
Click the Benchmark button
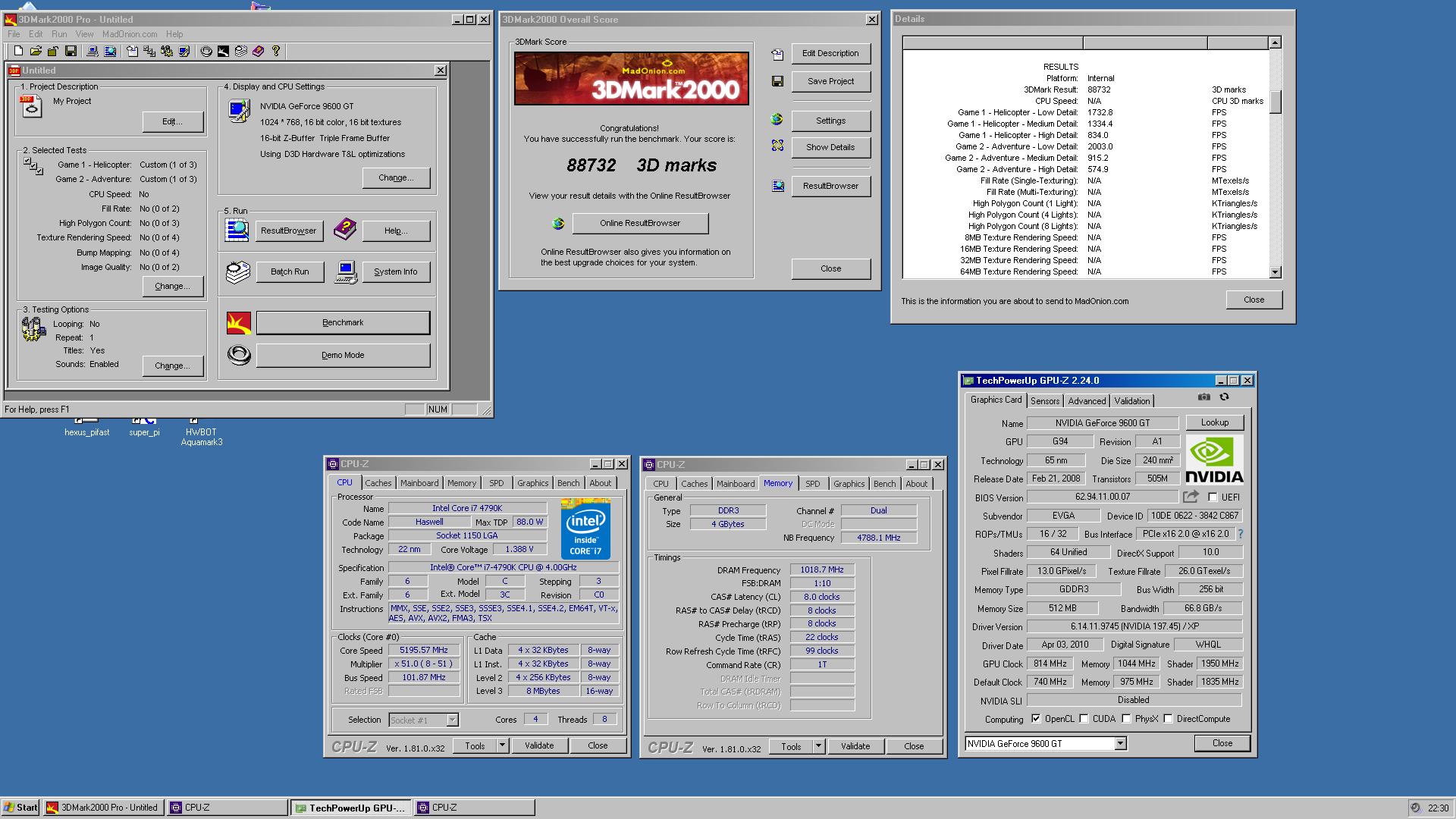click(x=343, y=322)
